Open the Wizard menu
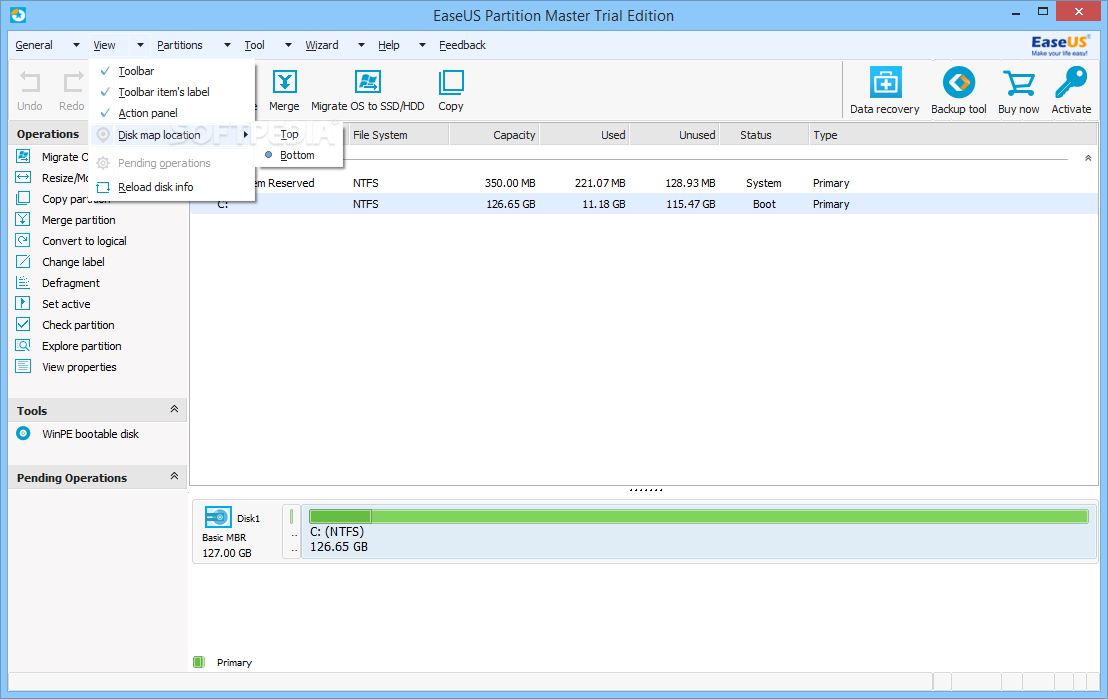Image resolution: width=1108 pixels, height=699 pixels. 322,45
